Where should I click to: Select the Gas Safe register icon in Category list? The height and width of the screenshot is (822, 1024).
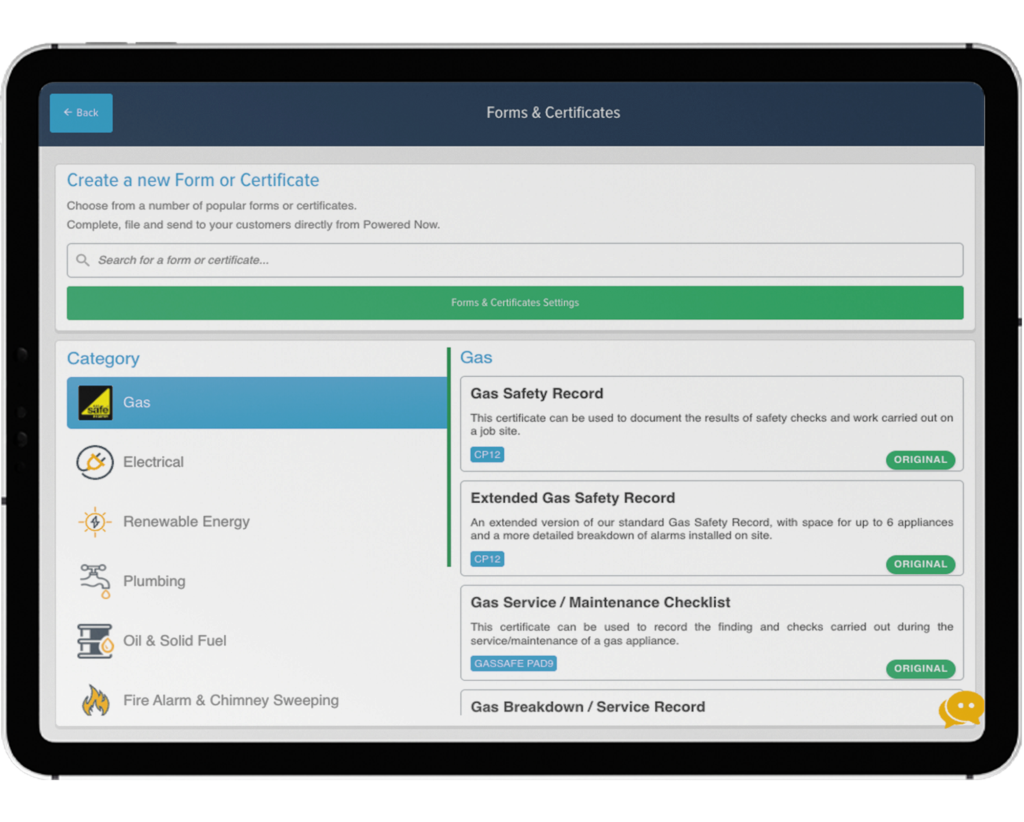point(94,403)
